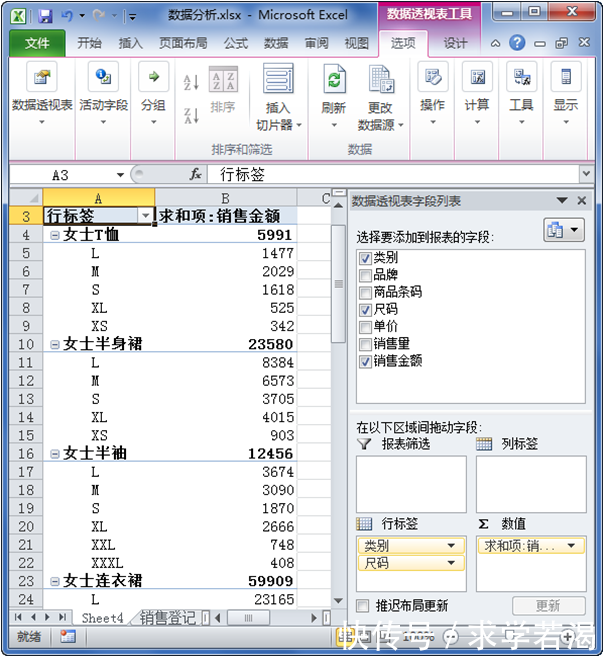604x657 pixels.
Task: Click the vertical scrollbar thumb of worksheet
Action: tap(338, 284)
